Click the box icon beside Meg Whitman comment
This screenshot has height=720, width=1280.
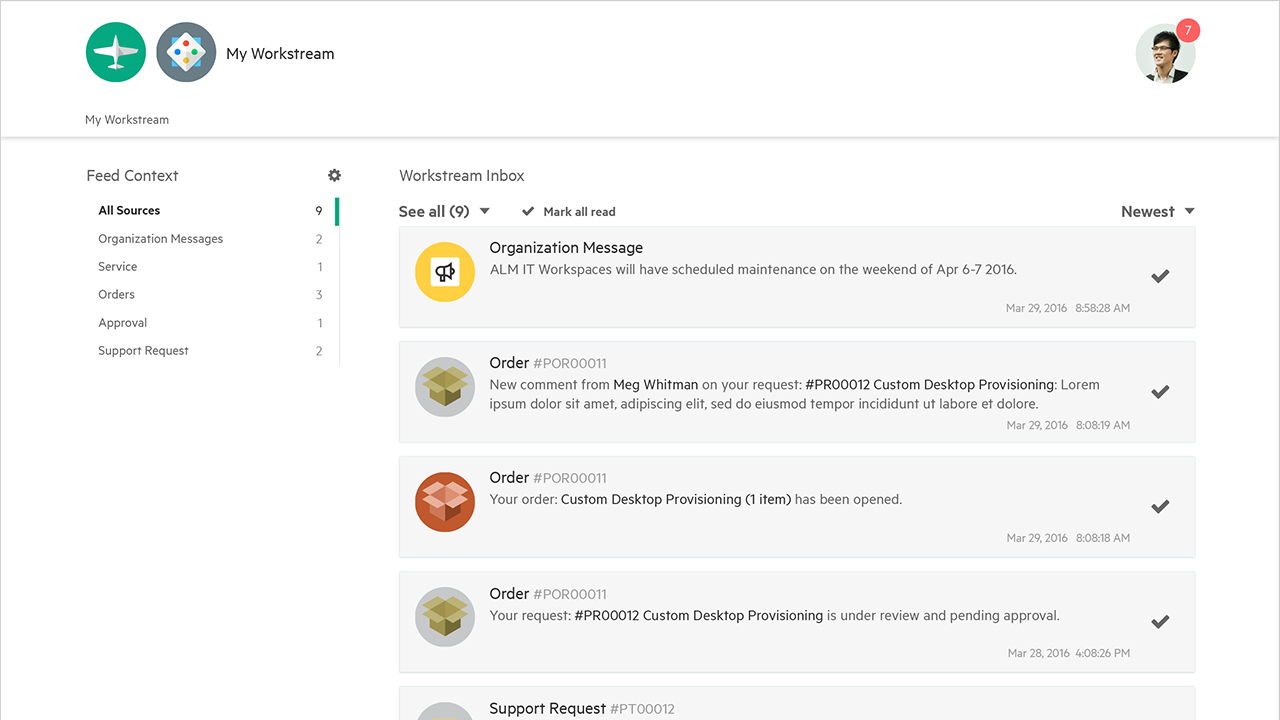(x=445, y=387)
